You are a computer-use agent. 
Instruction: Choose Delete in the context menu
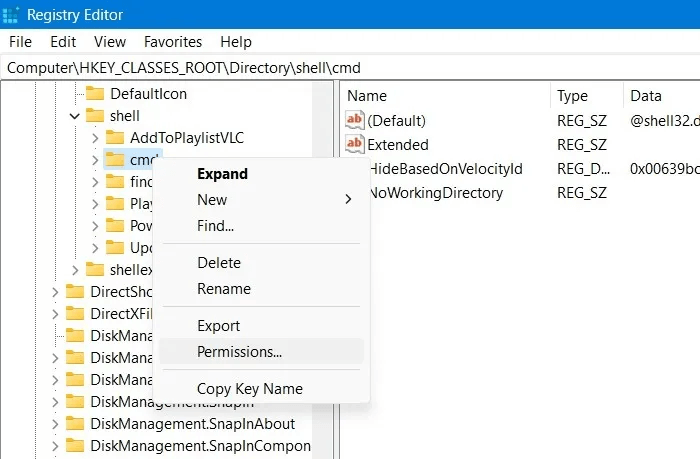(x=261, y=263)
